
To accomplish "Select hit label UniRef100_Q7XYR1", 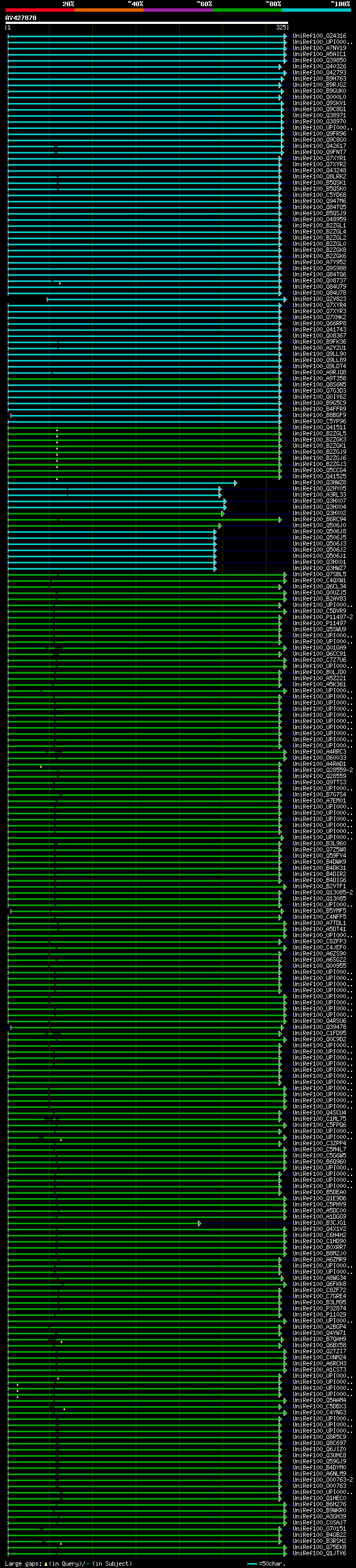I will click(319, 159).
